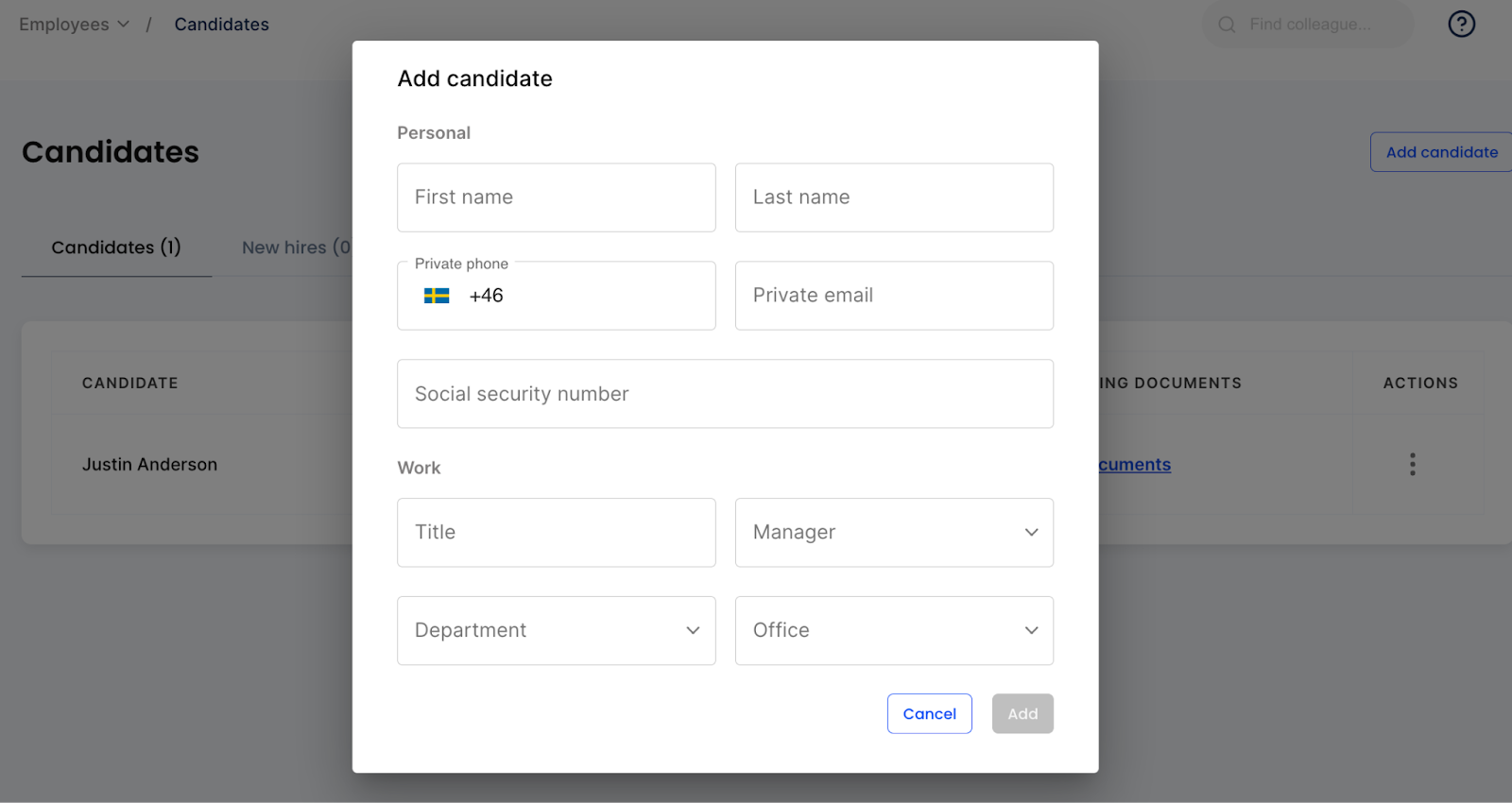Click the Cancel button

(x=929, y=713)
